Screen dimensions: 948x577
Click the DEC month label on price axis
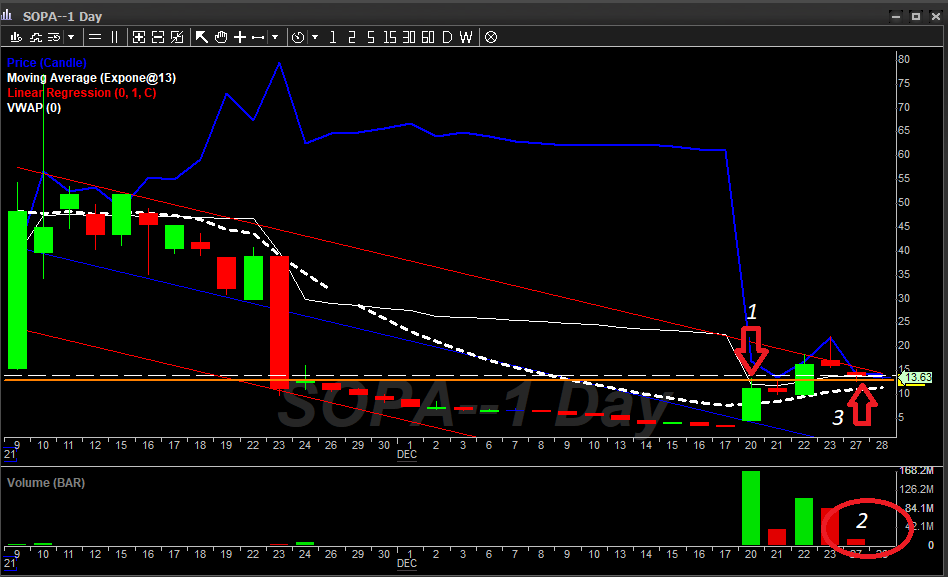pyautogui.click(x=407, y=455)
